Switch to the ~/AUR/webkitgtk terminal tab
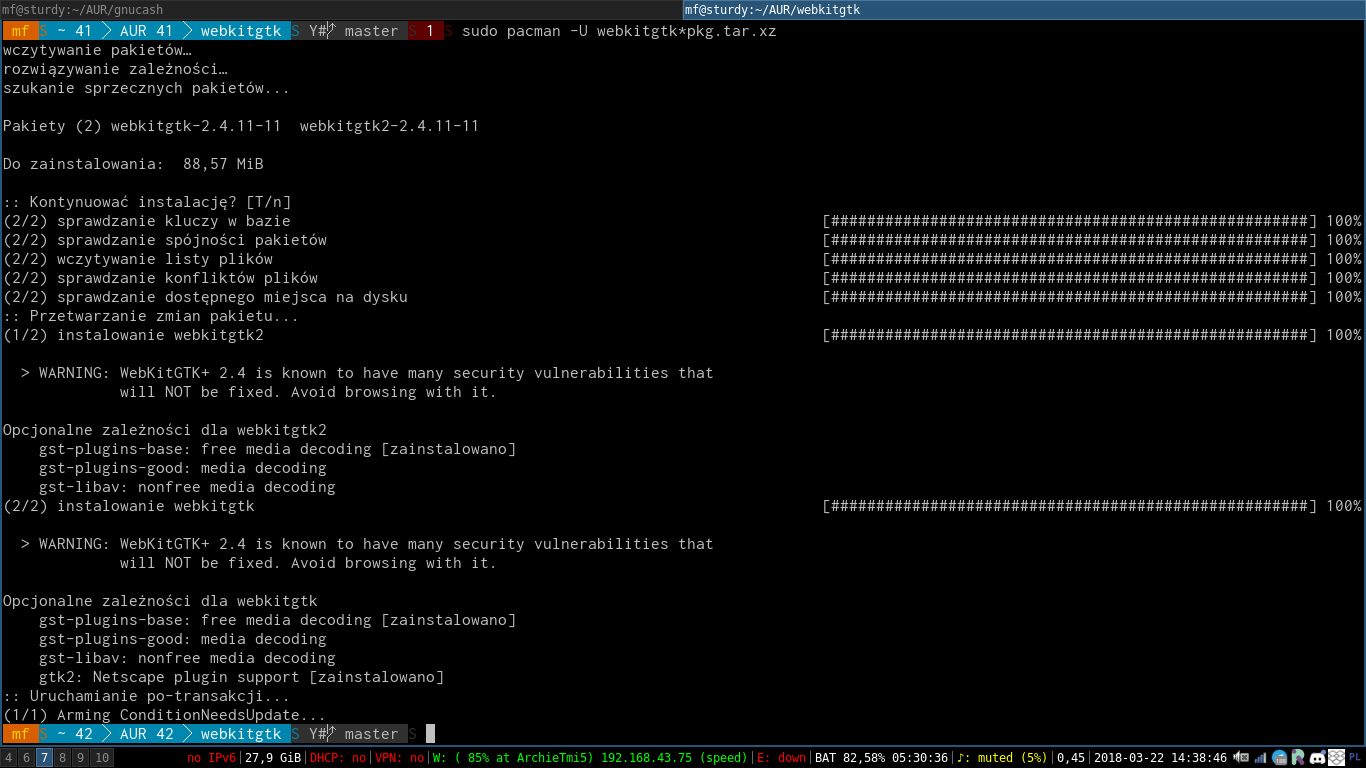This screenshot has height=768, width=1366. (x=1024, y=10)
